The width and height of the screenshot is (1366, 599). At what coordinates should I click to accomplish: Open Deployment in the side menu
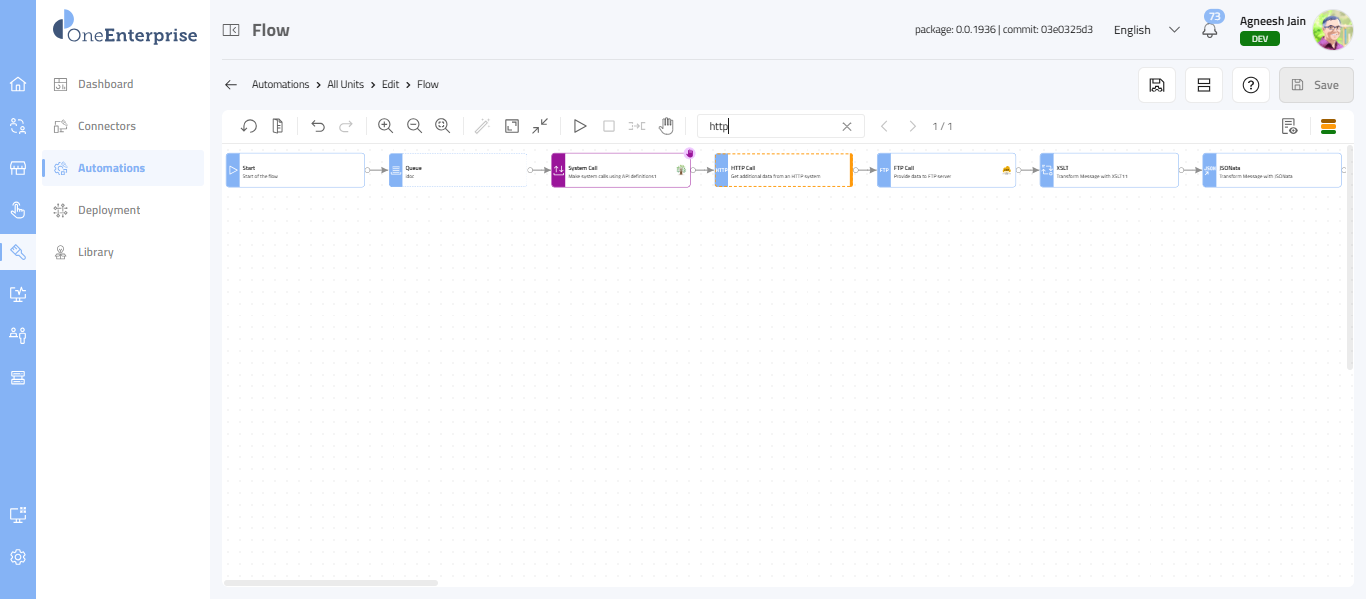[109, 210]
